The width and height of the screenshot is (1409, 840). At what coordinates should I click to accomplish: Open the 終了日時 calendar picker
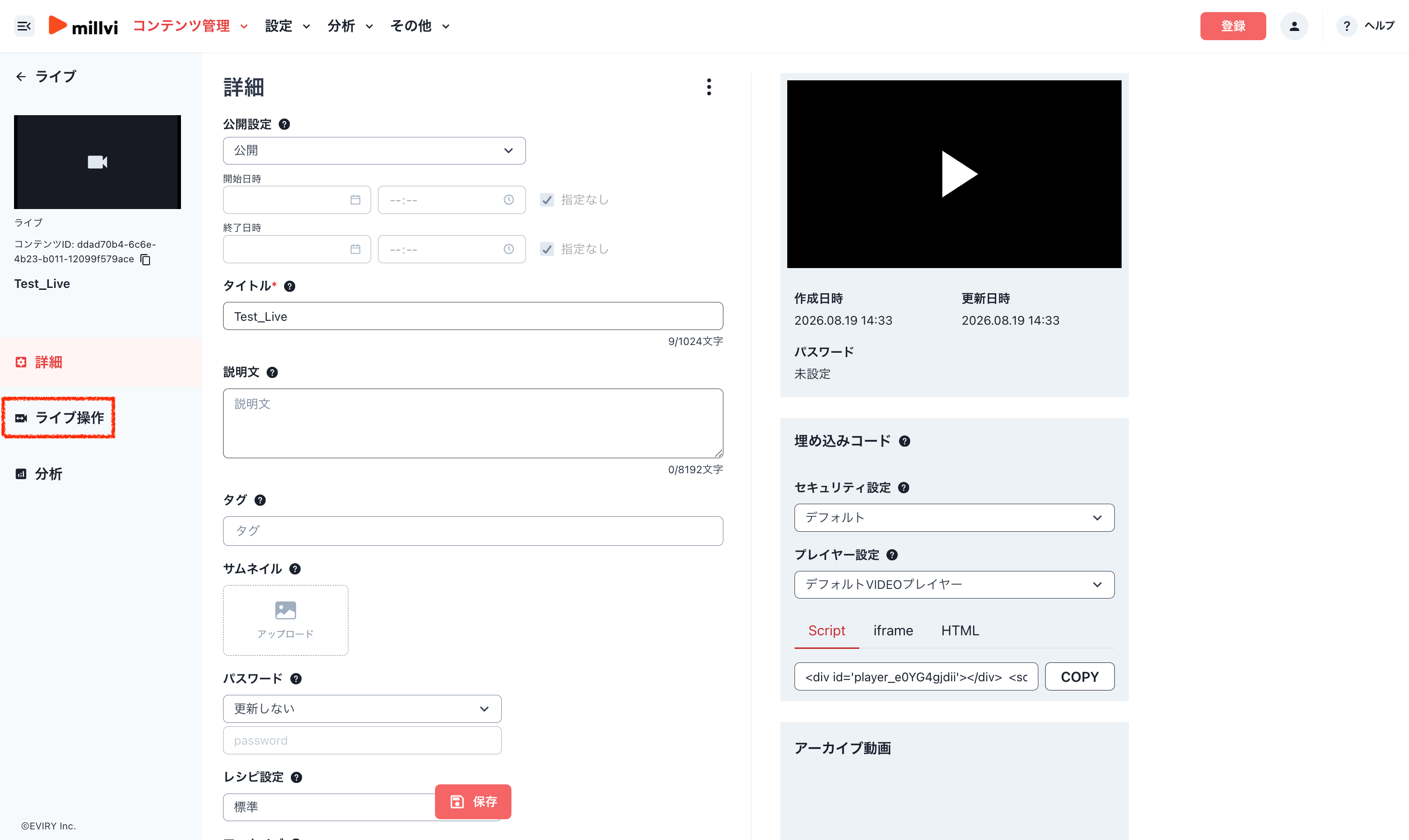pos(355,249)
